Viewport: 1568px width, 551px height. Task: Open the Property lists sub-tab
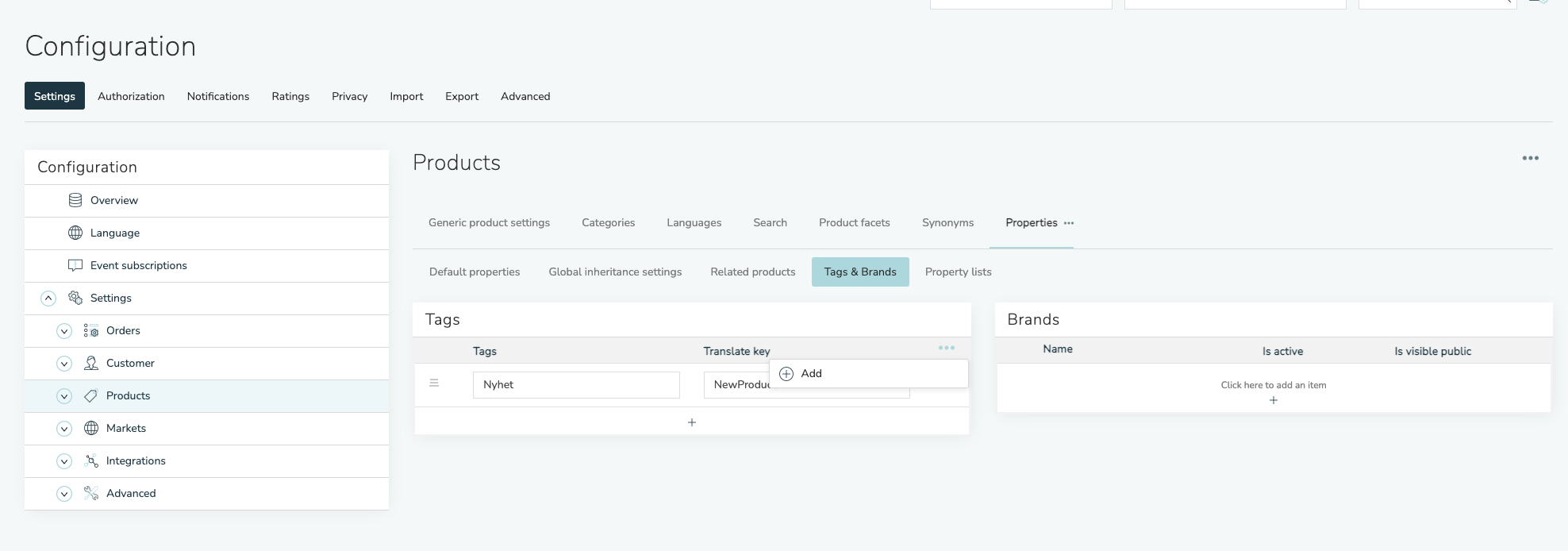[959, 272]
